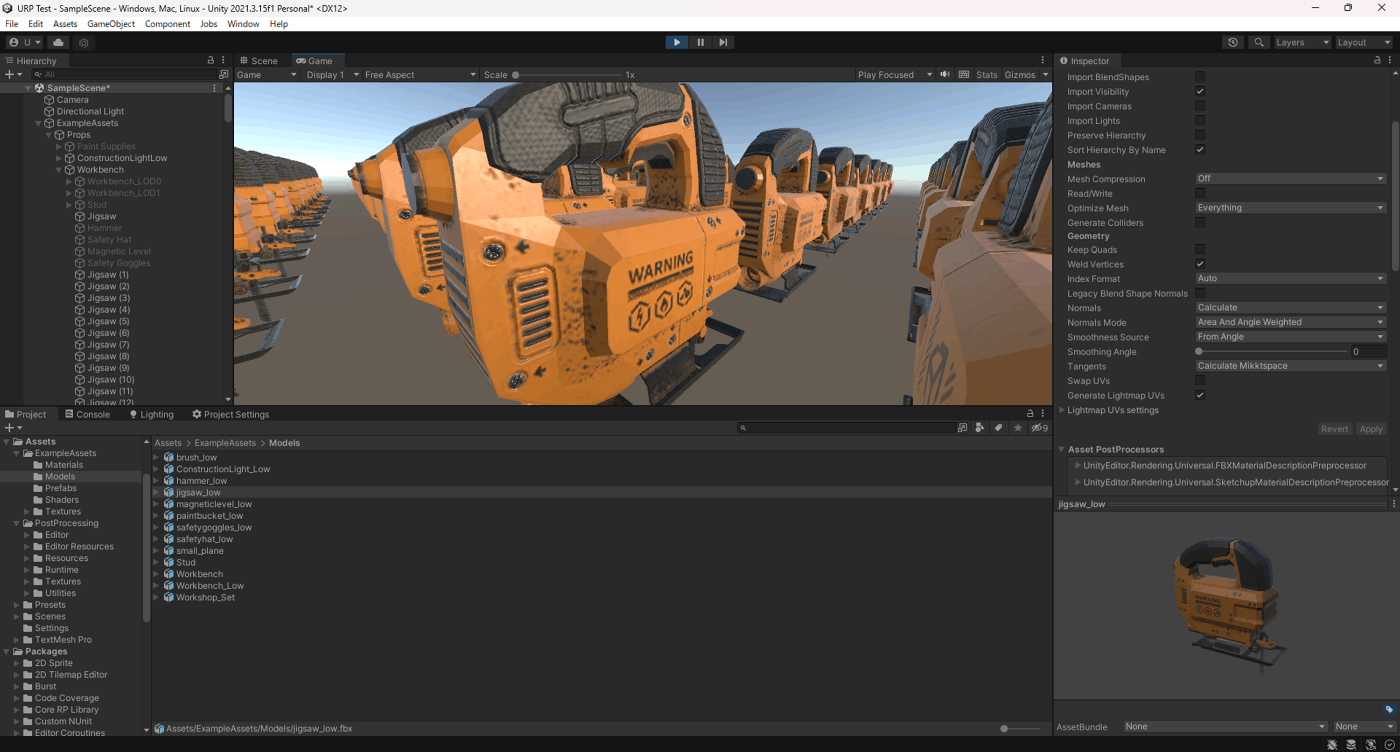Screen dimensions: 1400x752
Task: Click the Step frame button
Action: (x=723, y=42)
